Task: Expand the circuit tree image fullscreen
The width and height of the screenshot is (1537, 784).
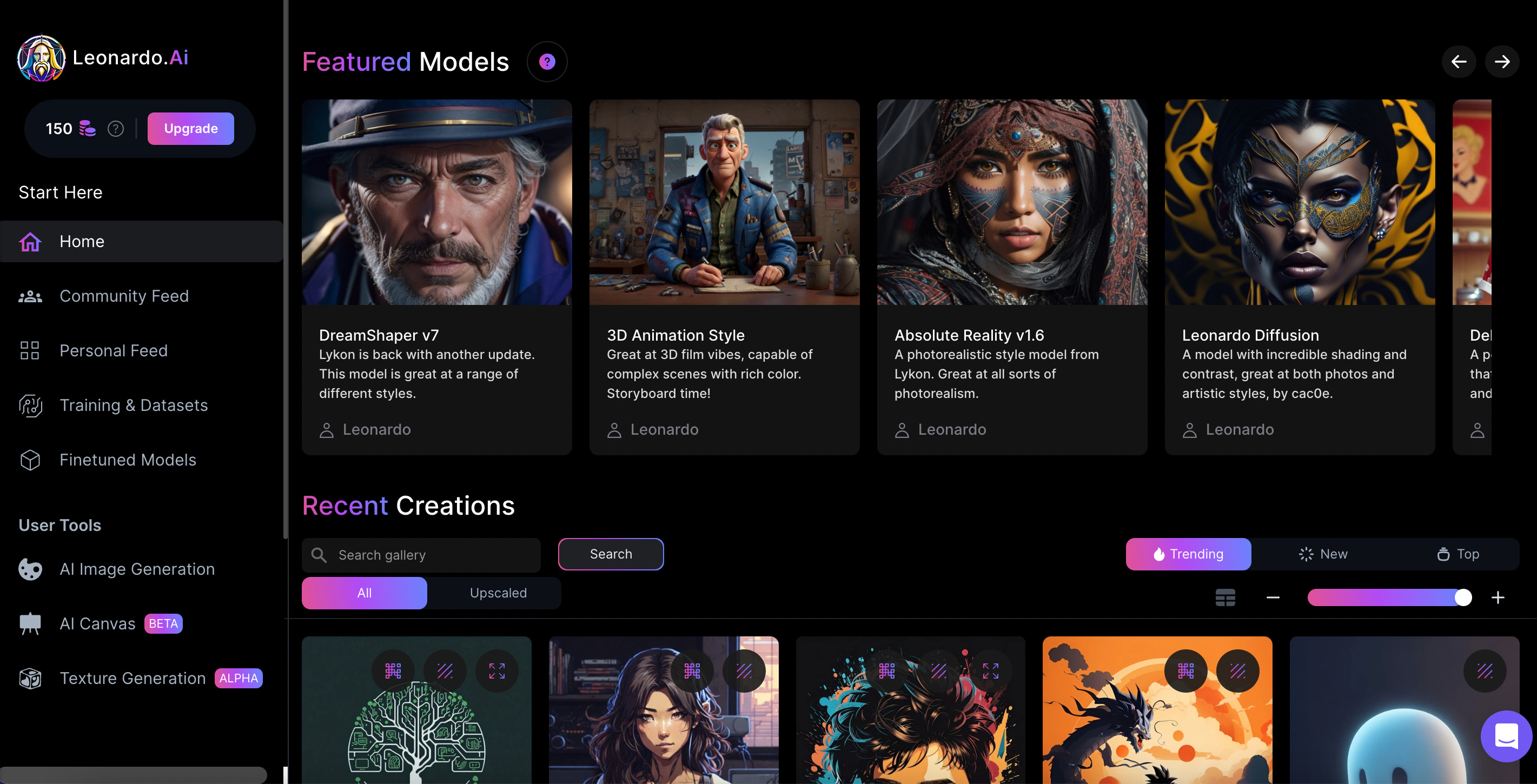Action: (x=496, y=670)
